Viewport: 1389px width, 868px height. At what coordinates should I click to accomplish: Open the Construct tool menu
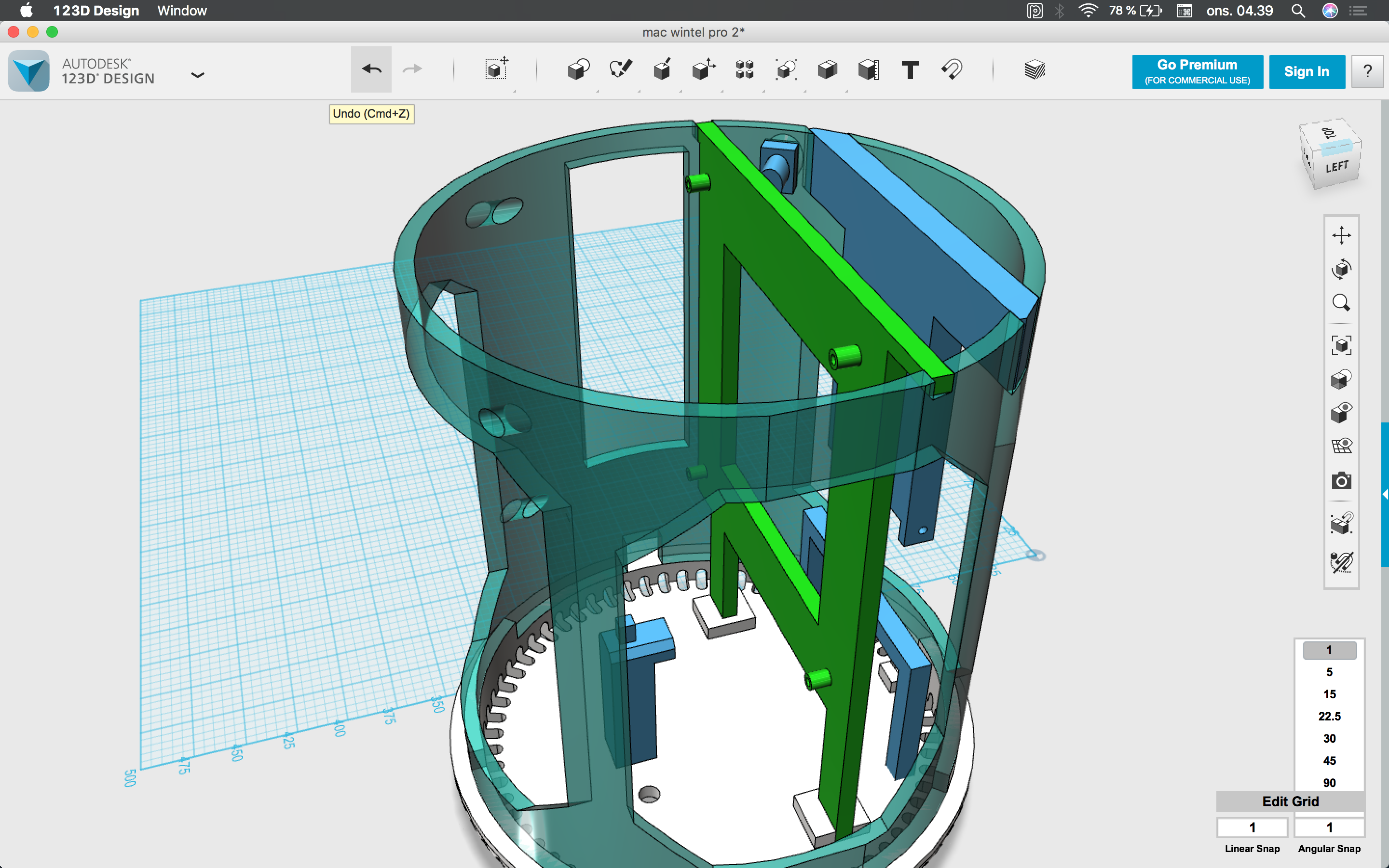[x=662, y=69]
